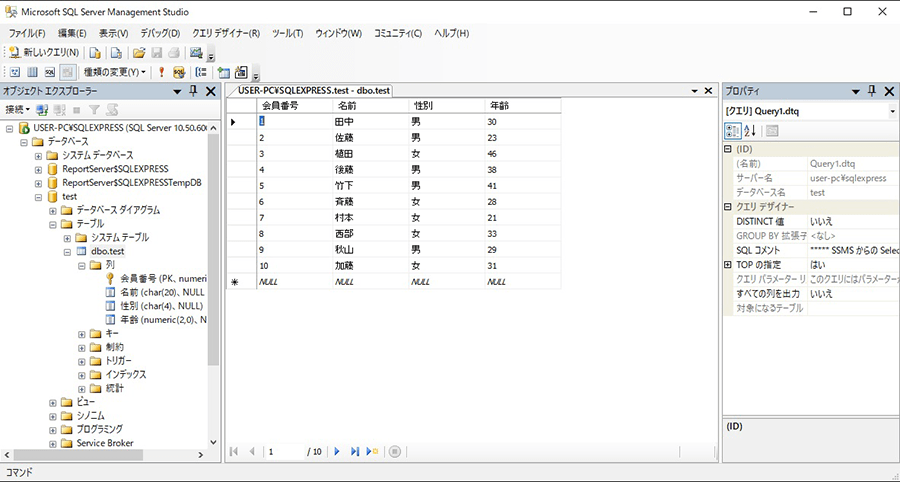
Task: Collapse the クエリ デザイナー property category
Action: (x=728, y=207)
